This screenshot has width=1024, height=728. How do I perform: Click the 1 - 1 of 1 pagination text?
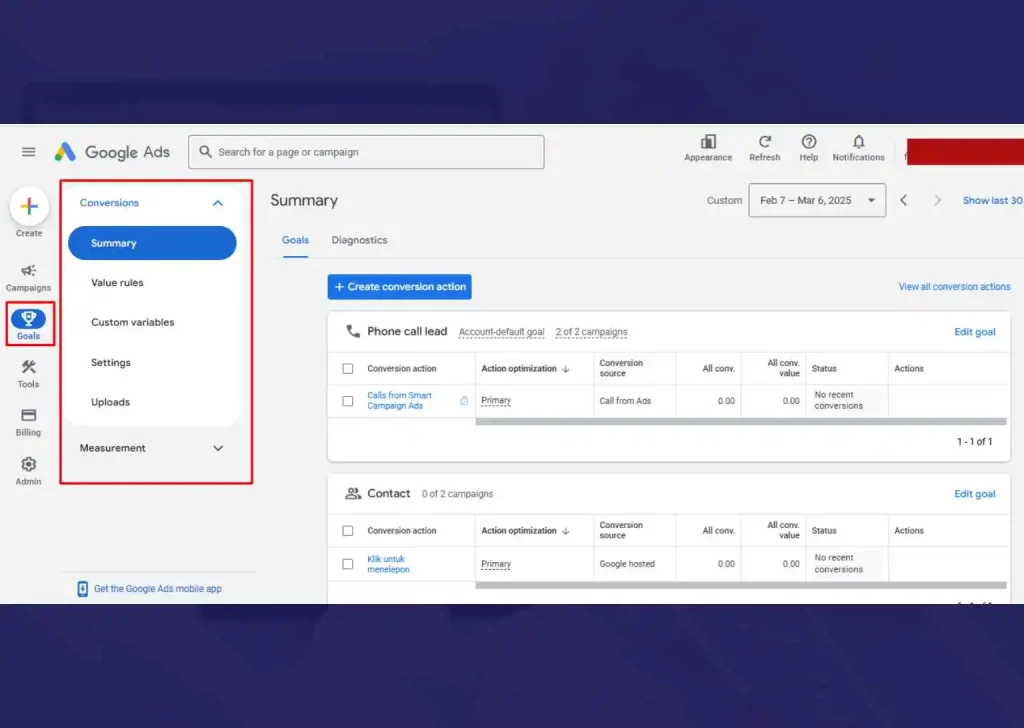point(974,442)
